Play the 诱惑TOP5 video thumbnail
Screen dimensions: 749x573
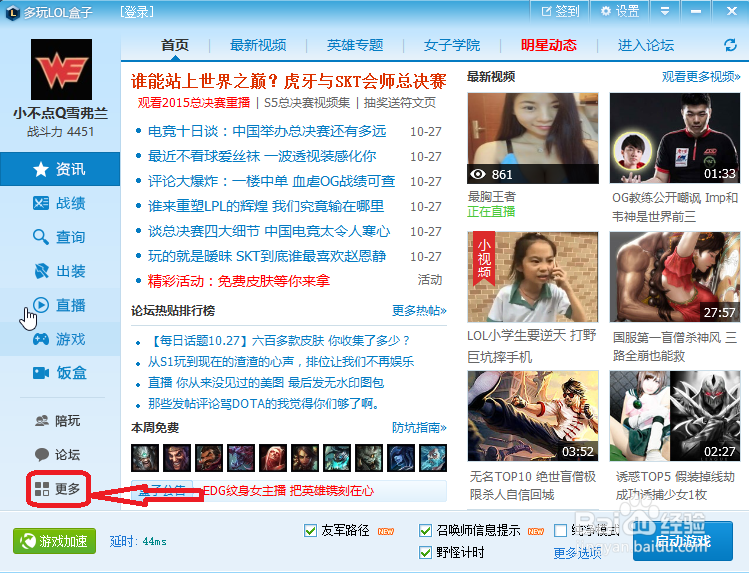(x=674, y=416)
